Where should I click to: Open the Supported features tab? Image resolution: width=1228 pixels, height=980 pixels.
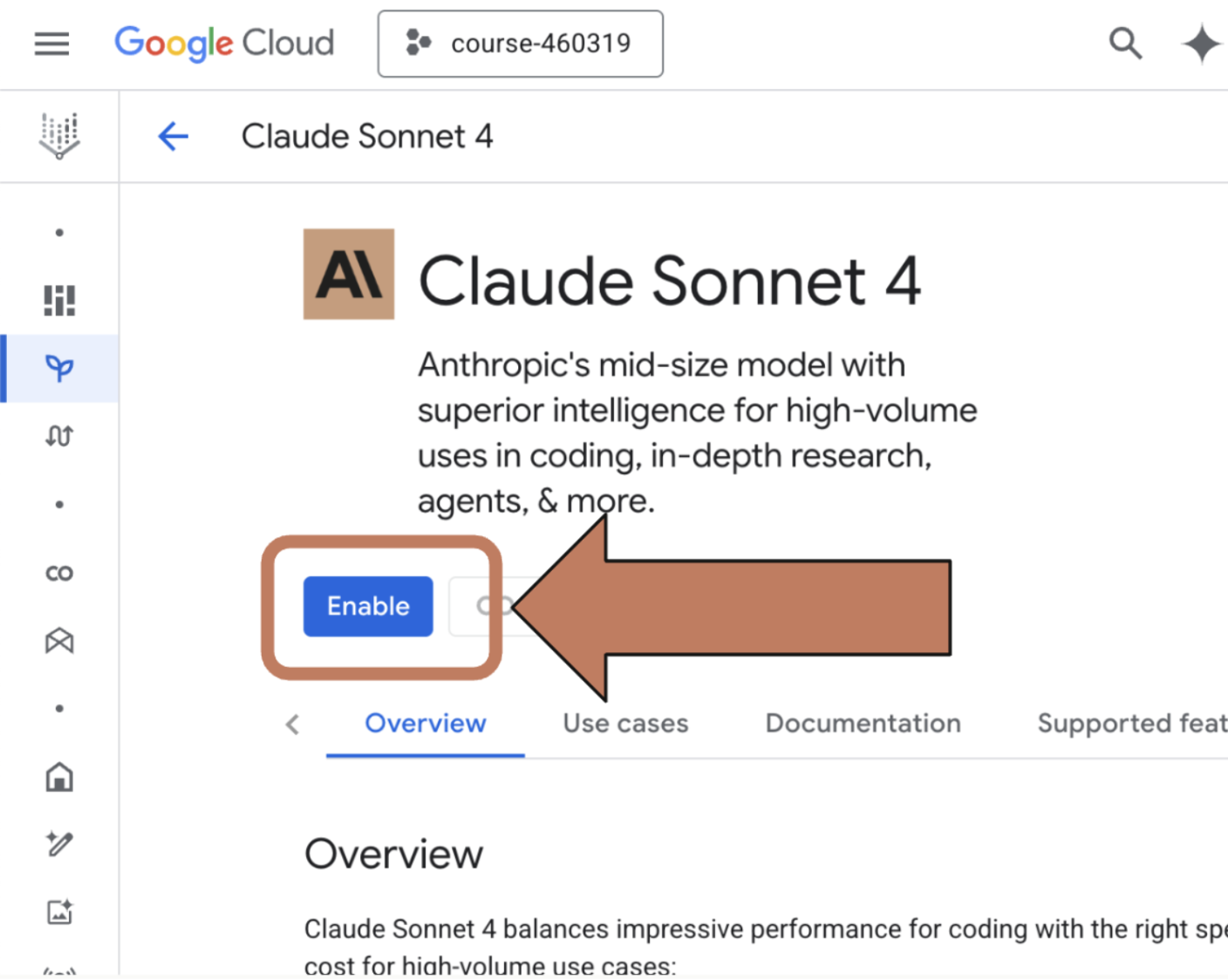click(1132, 723)
